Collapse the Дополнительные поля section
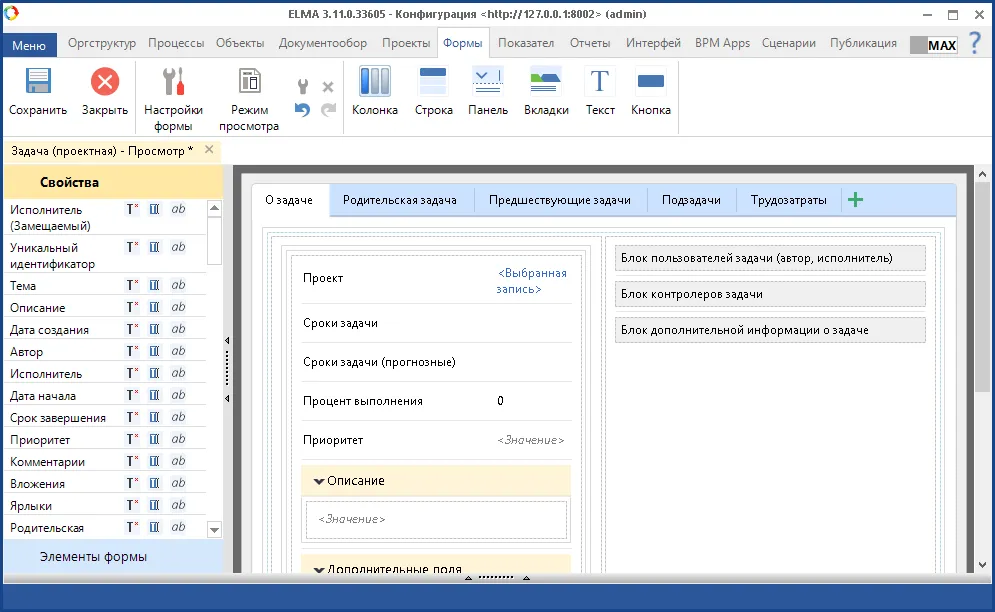The width and height of the screenshot is (995, 612). pos(319,569)
